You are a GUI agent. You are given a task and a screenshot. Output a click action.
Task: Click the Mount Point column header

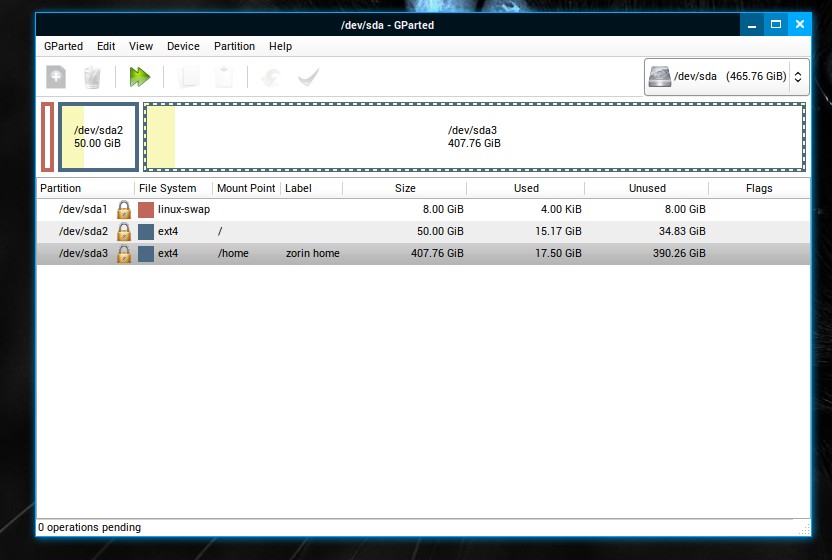pyautogui.click(x=246, y=188)
